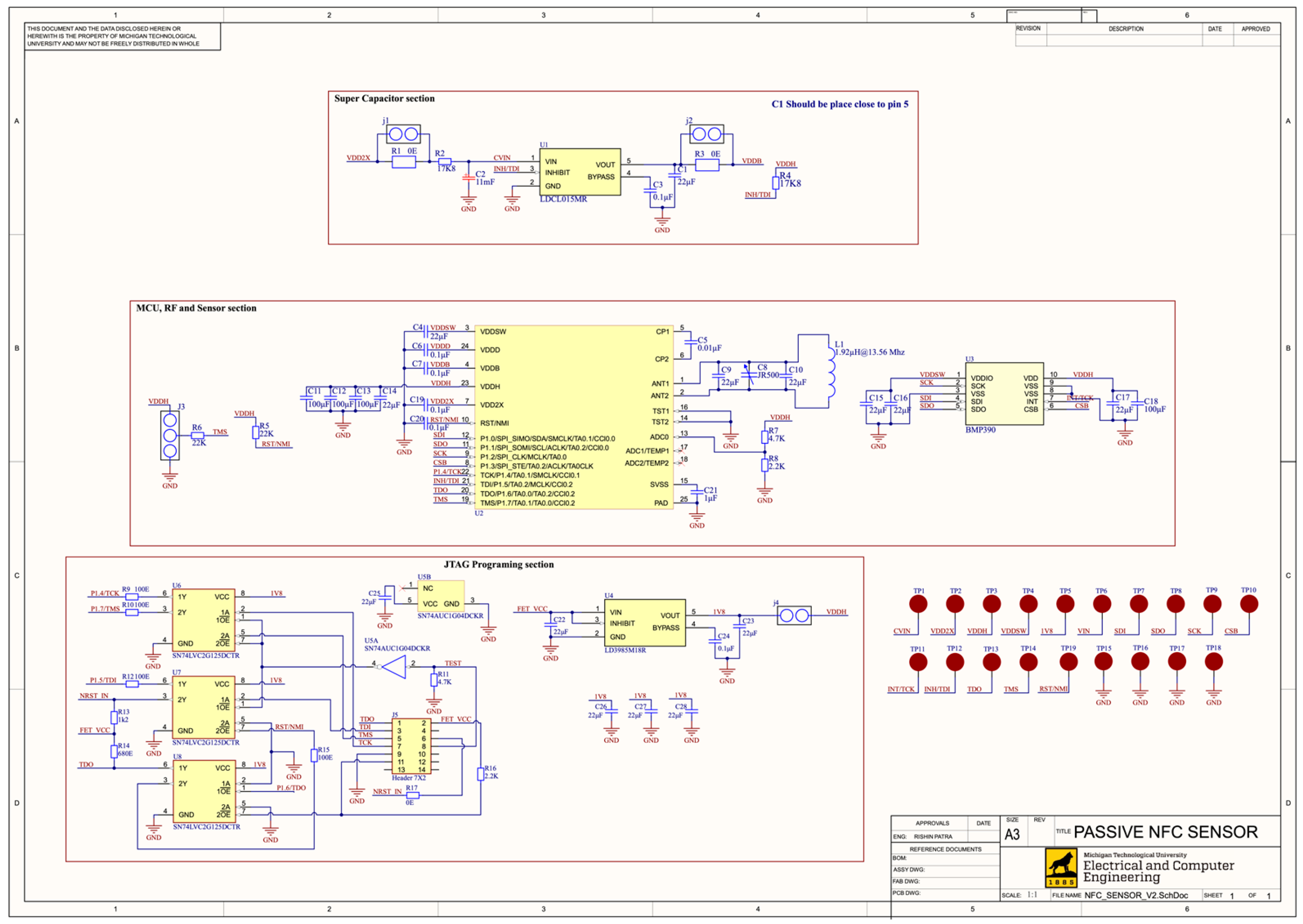Select test point TP11 for INT/TCK
The height and width of the screenshot is (924, 1303).
[918, 662]
